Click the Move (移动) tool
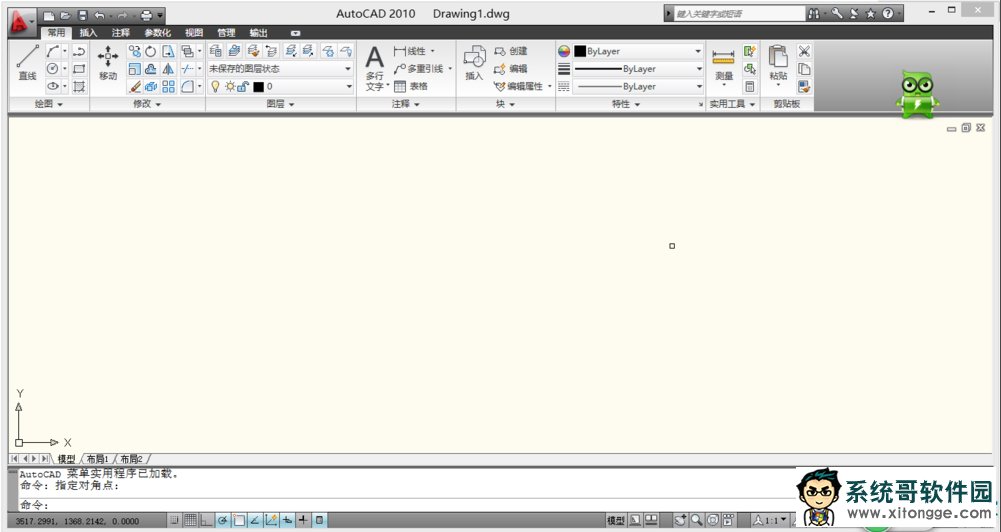Screen dimensions: 1001x532 coord(107,62)
